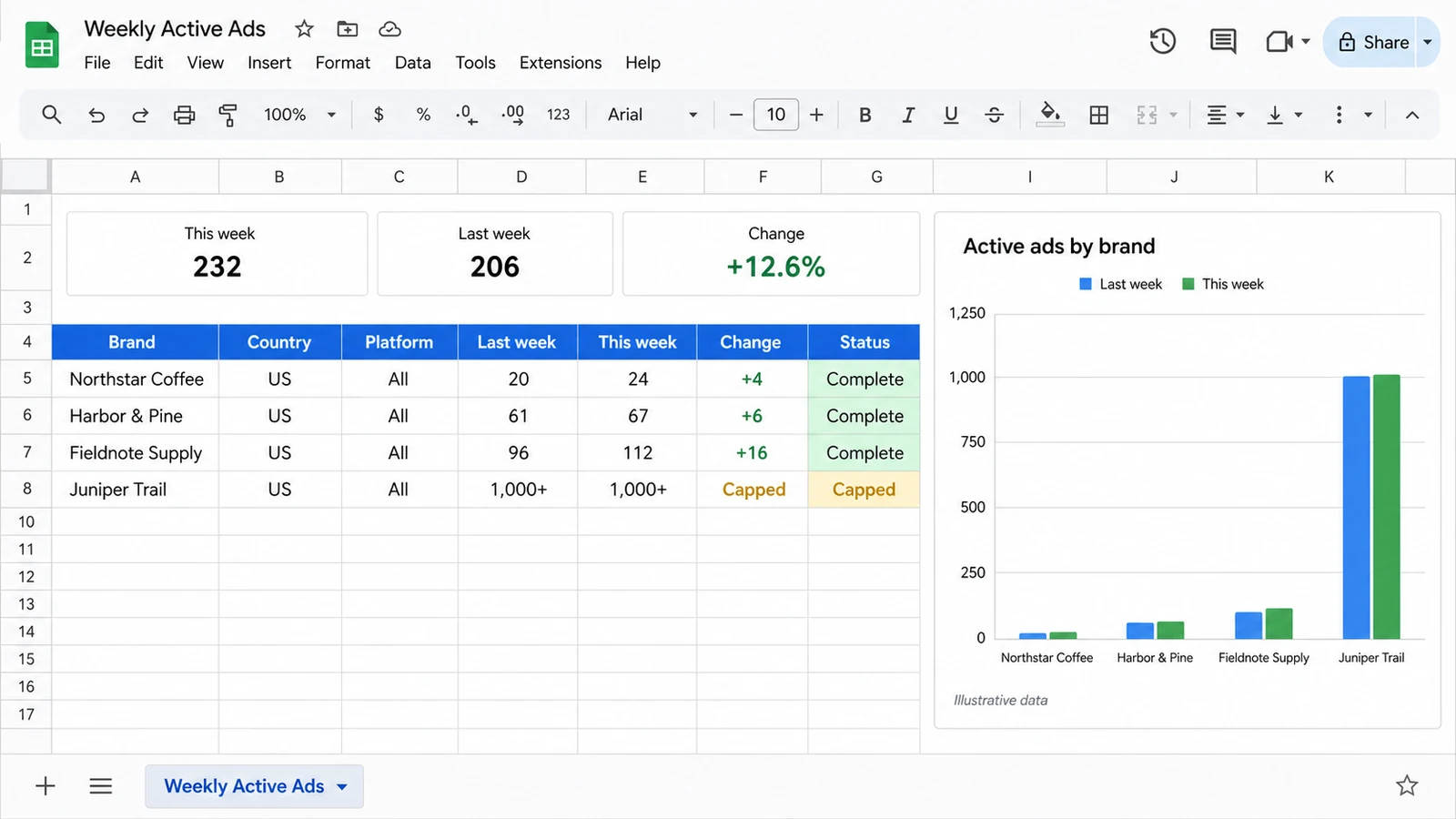Screen dimensions: 1456x819
Task: Open the Help menu
Action: 642,63
